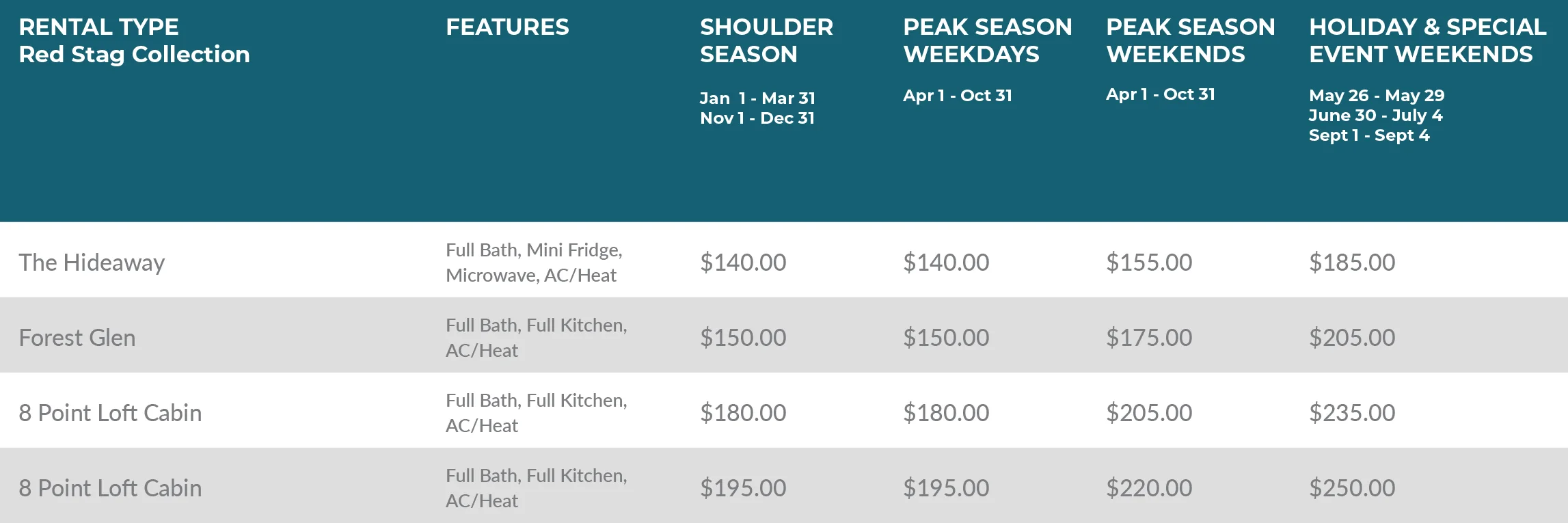Click the Red Stag Collection subtitle
The image size is (1568, 523).
134,54
